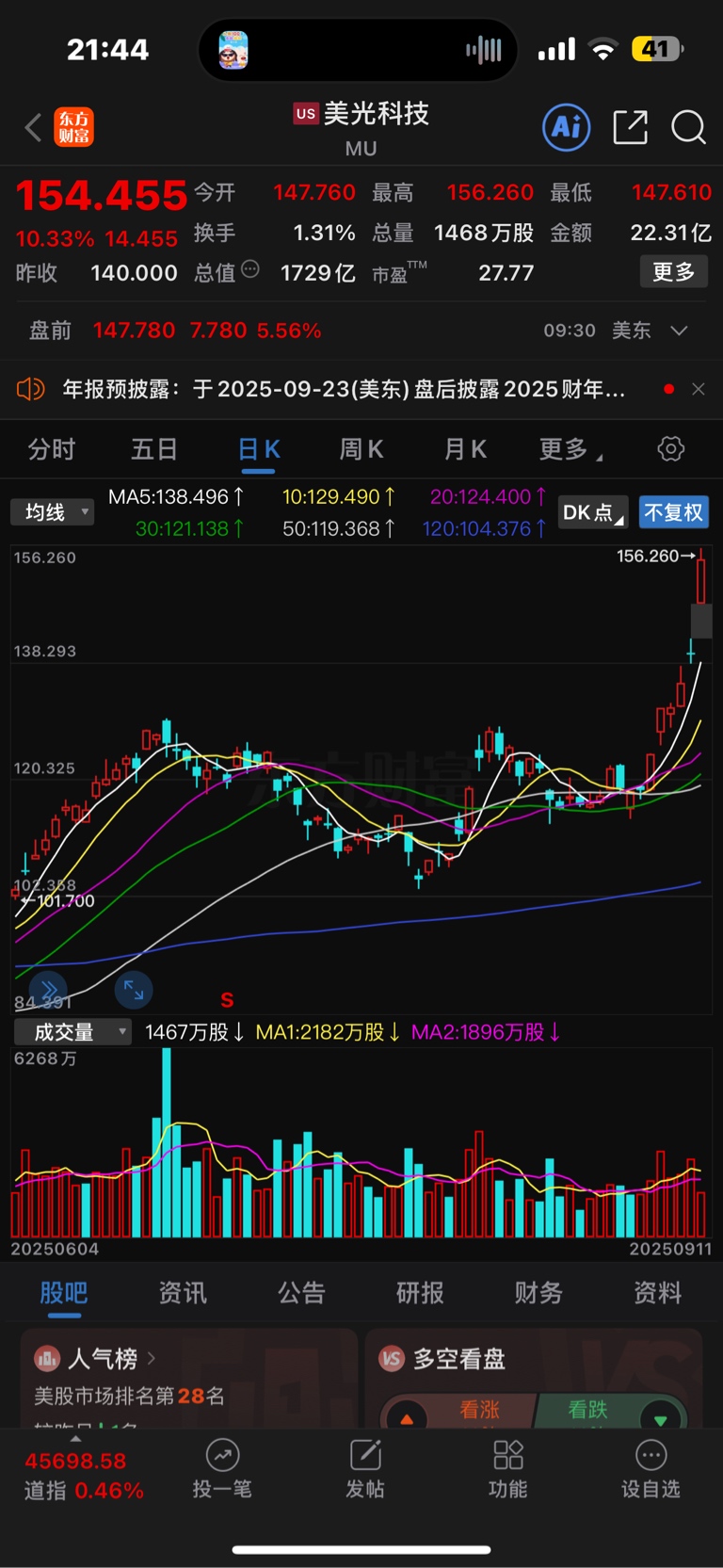723x1568 pixels.
Task: Tap the MA1:2182万股 volume average label
Action: pyautogui.click(x=328, y=1032)
